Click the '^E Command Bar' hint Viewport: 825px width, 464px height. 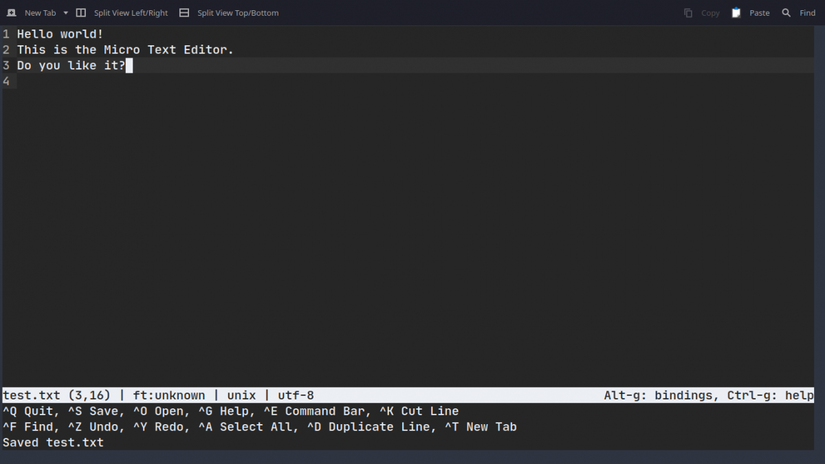314,411
